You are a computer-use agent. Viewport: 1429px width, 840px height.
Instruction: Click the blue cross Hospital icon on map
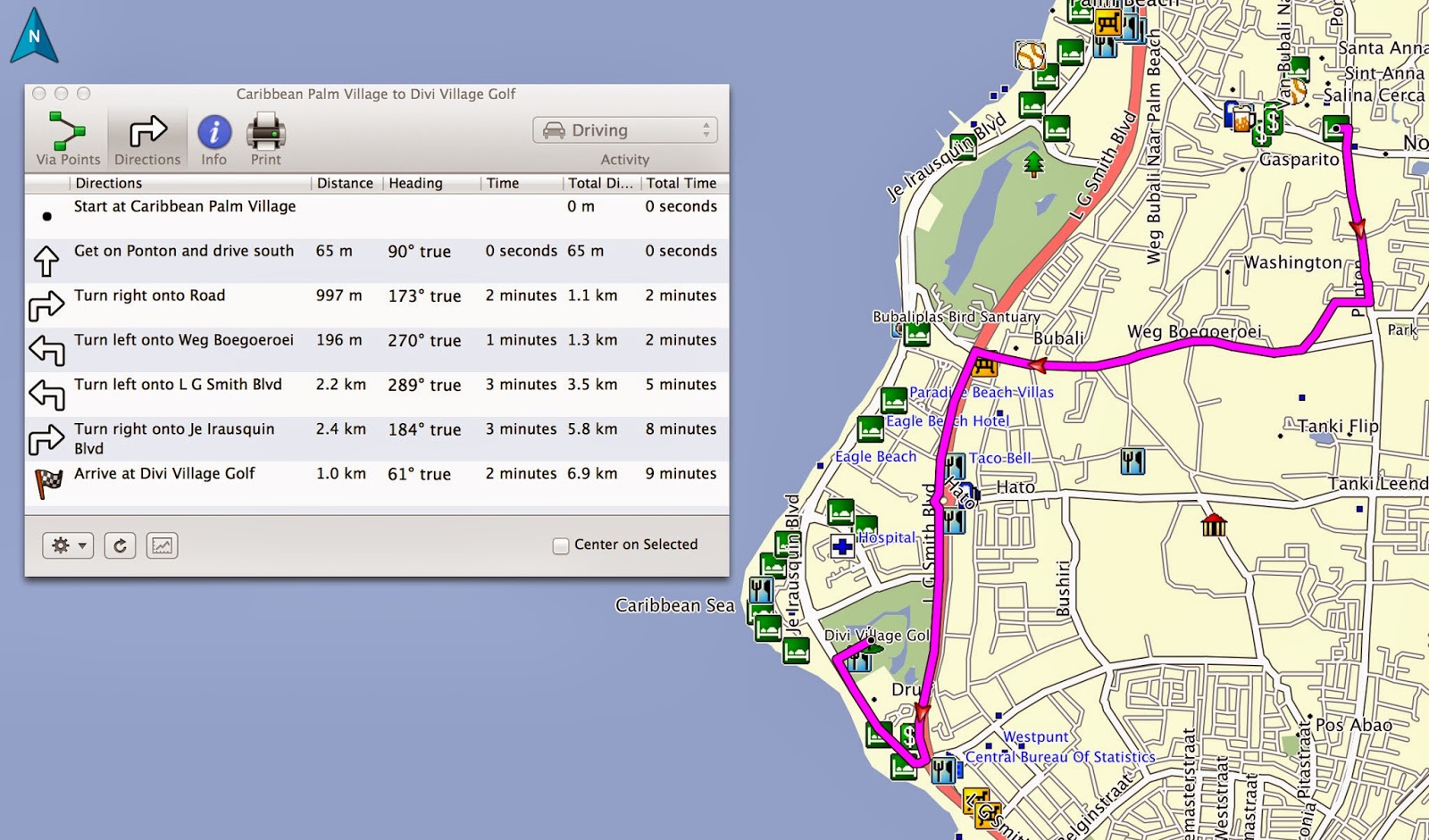pos(842,545)
